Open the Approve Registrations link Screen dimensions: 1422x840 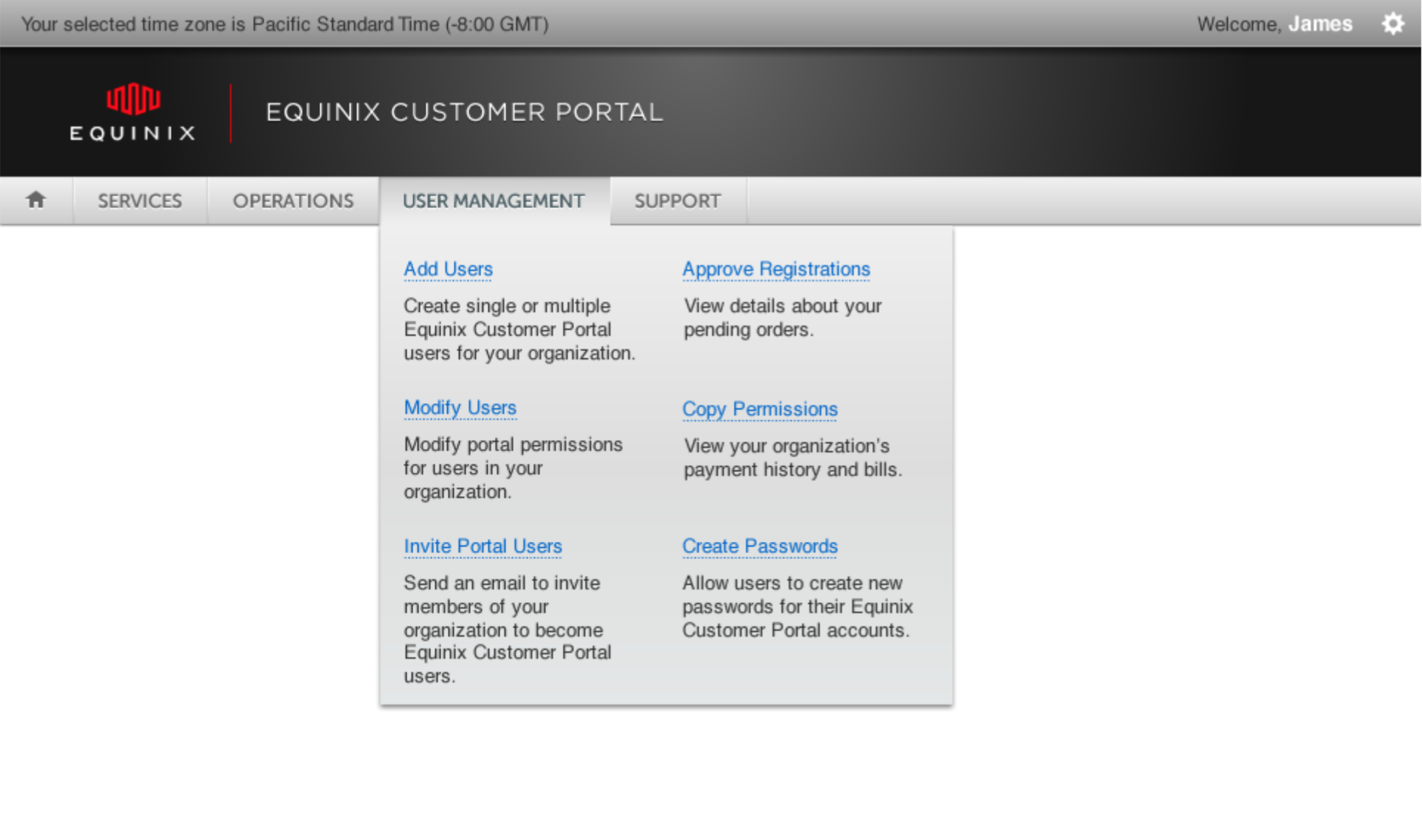(776, 269)
